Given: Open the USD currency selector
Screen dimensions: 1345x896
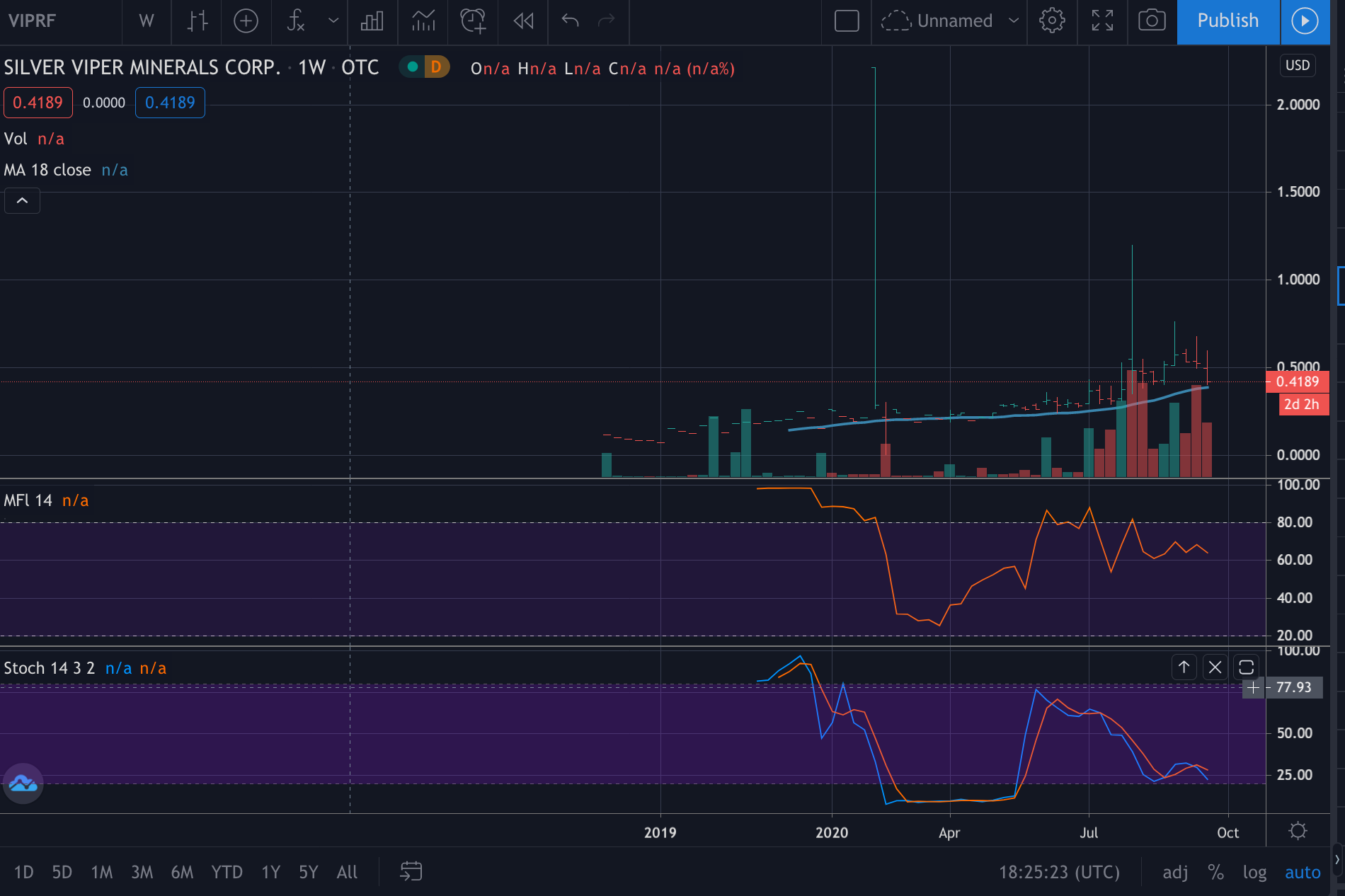Looking at the screenshot, I should pyautogui.click(x=1297, y=65).
